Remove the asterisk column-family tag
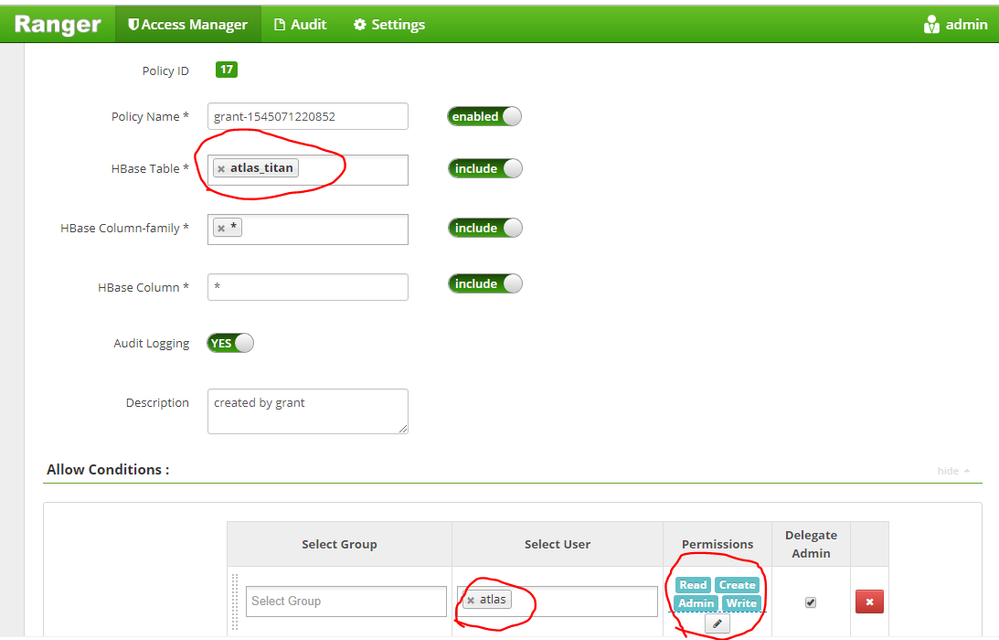The image size is (999, 640). click(221, 228)
